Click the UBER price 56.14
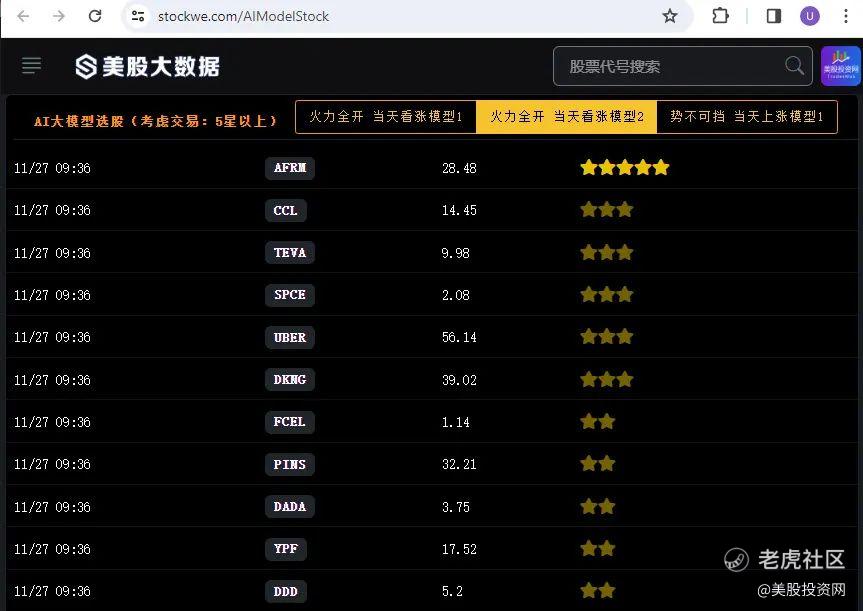The height and width of the screenshot is (611, 863). tap(459, 337)
